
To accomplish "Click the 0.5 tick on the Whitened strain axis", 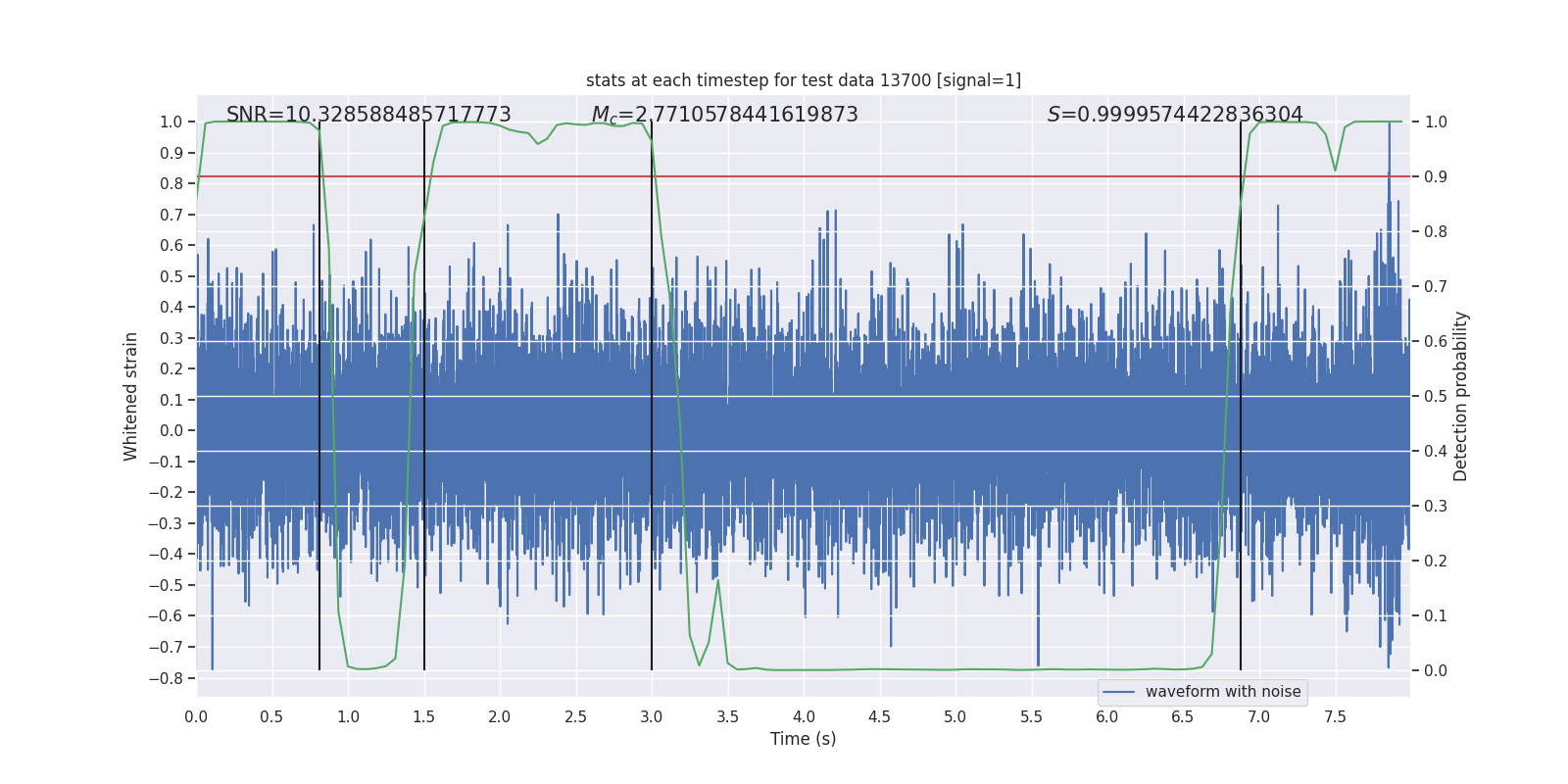I will pyautogui.click(x=171, y=276).
